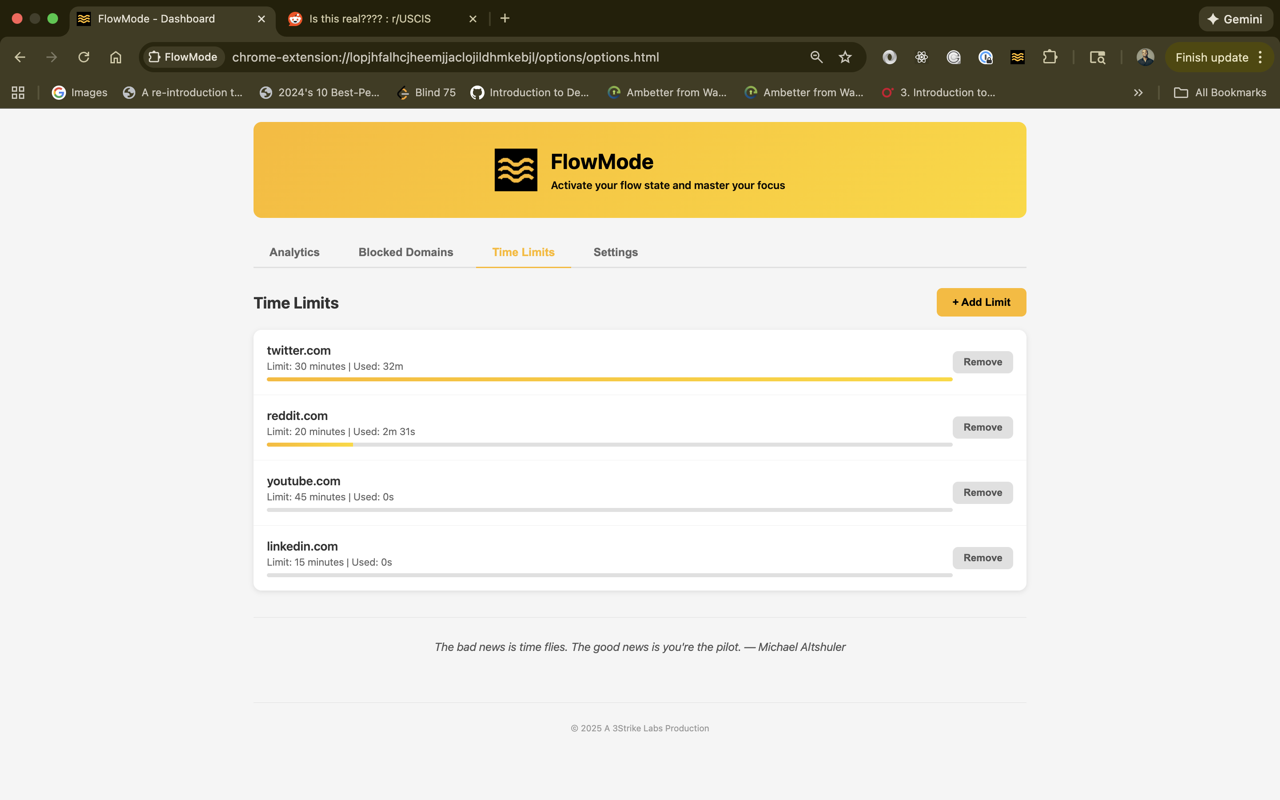Image resolution: width=1280 pixels, height=800 pixels.
Task: Click the FlowMode extension icon in toolbar
Action: pos(1017,57)
